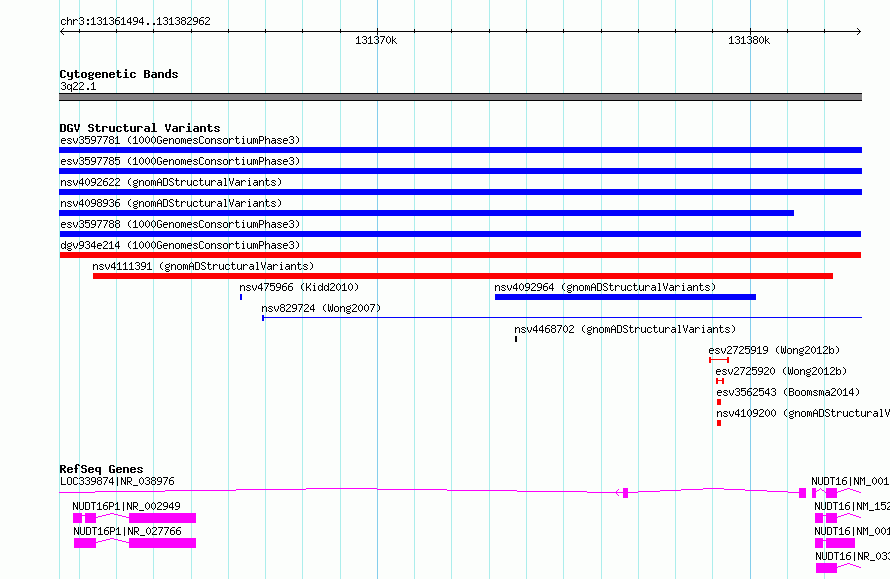Click the nsv4098936 gnomAD variant label
Viewport: 890px width, 579px height.
[171, 203]
